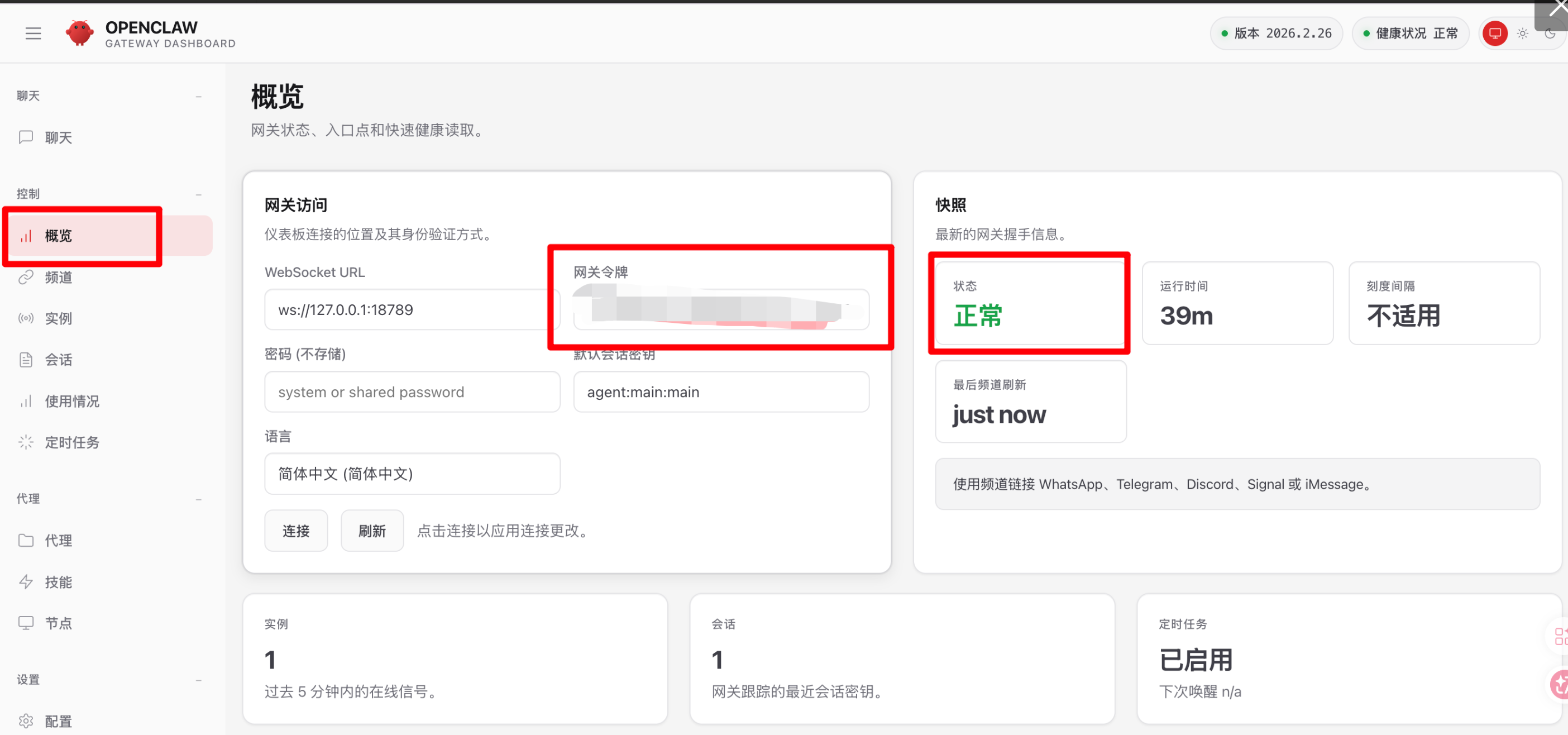Open the 代理 agents menu entry

(58, 540)
